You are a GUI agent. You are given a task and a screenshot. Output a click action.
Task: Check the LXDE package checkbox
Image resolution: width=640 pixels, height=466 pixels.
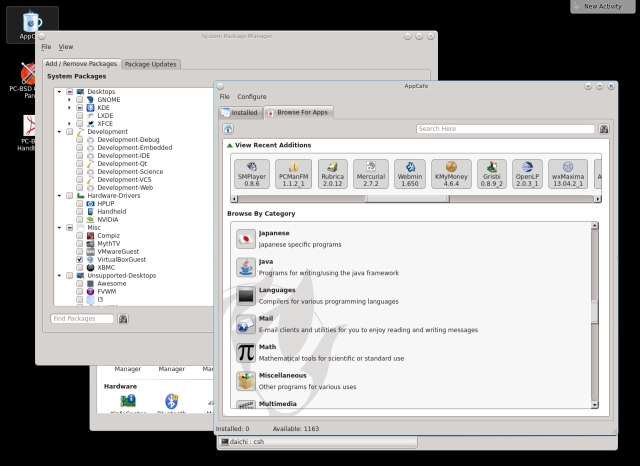click(80, 115)
